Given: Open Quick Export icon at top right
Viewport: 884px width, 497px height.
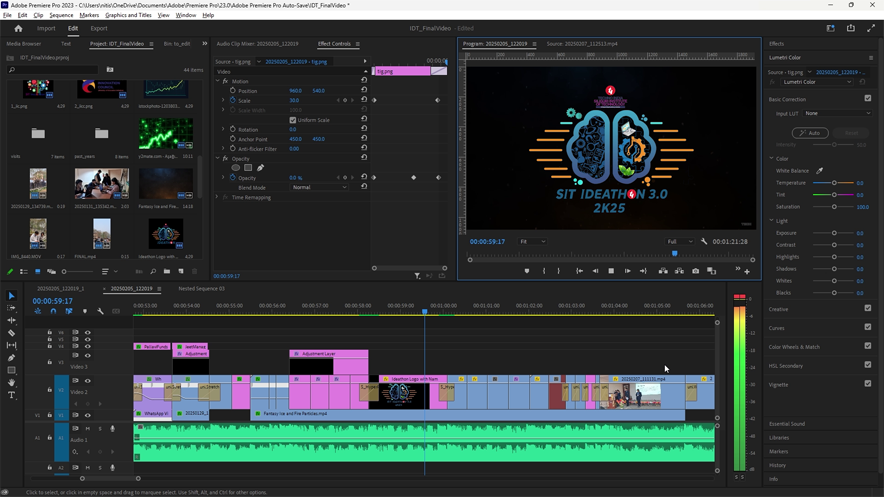Looking at the screenshot, I should 850,28.
